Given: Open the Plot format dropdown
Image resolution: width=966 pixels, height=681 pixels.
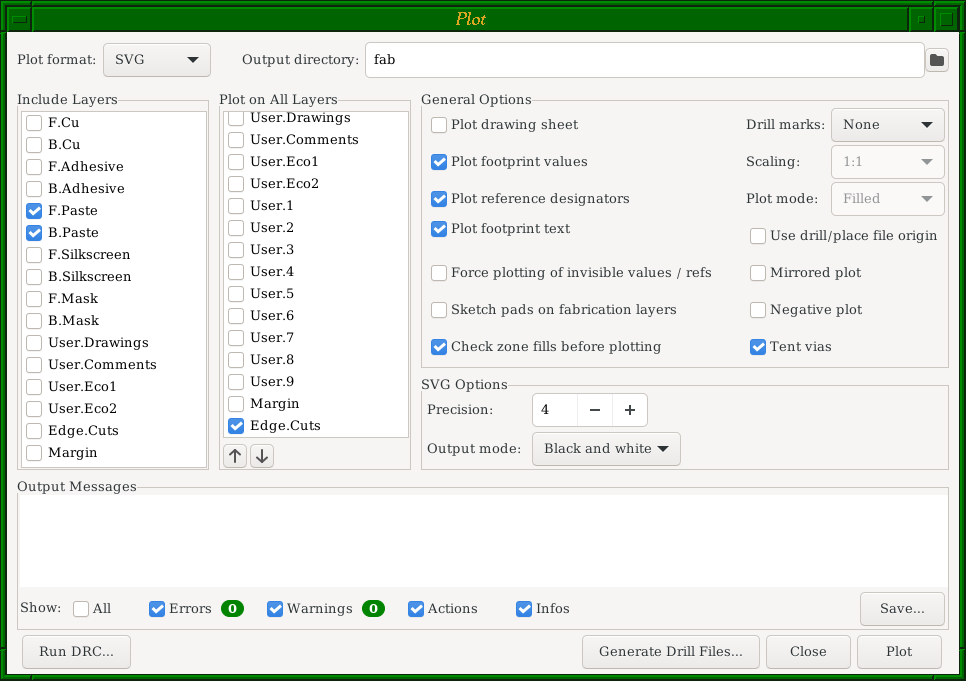Looking at the screenshot, I should pyautogui.click(x=157, y=60).
